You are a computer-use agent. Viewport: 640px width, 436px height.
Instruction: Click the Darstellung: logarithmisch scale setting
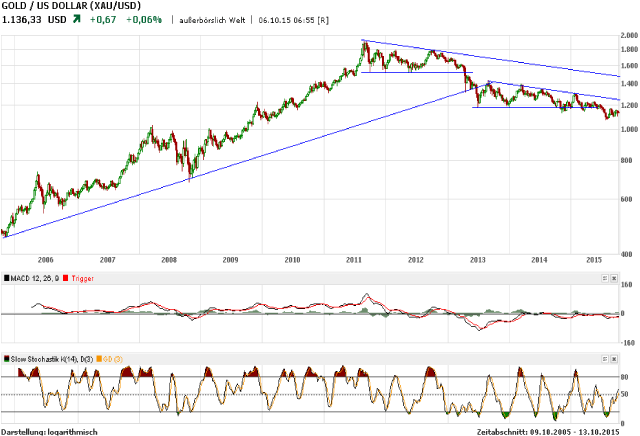coord(50,430)
